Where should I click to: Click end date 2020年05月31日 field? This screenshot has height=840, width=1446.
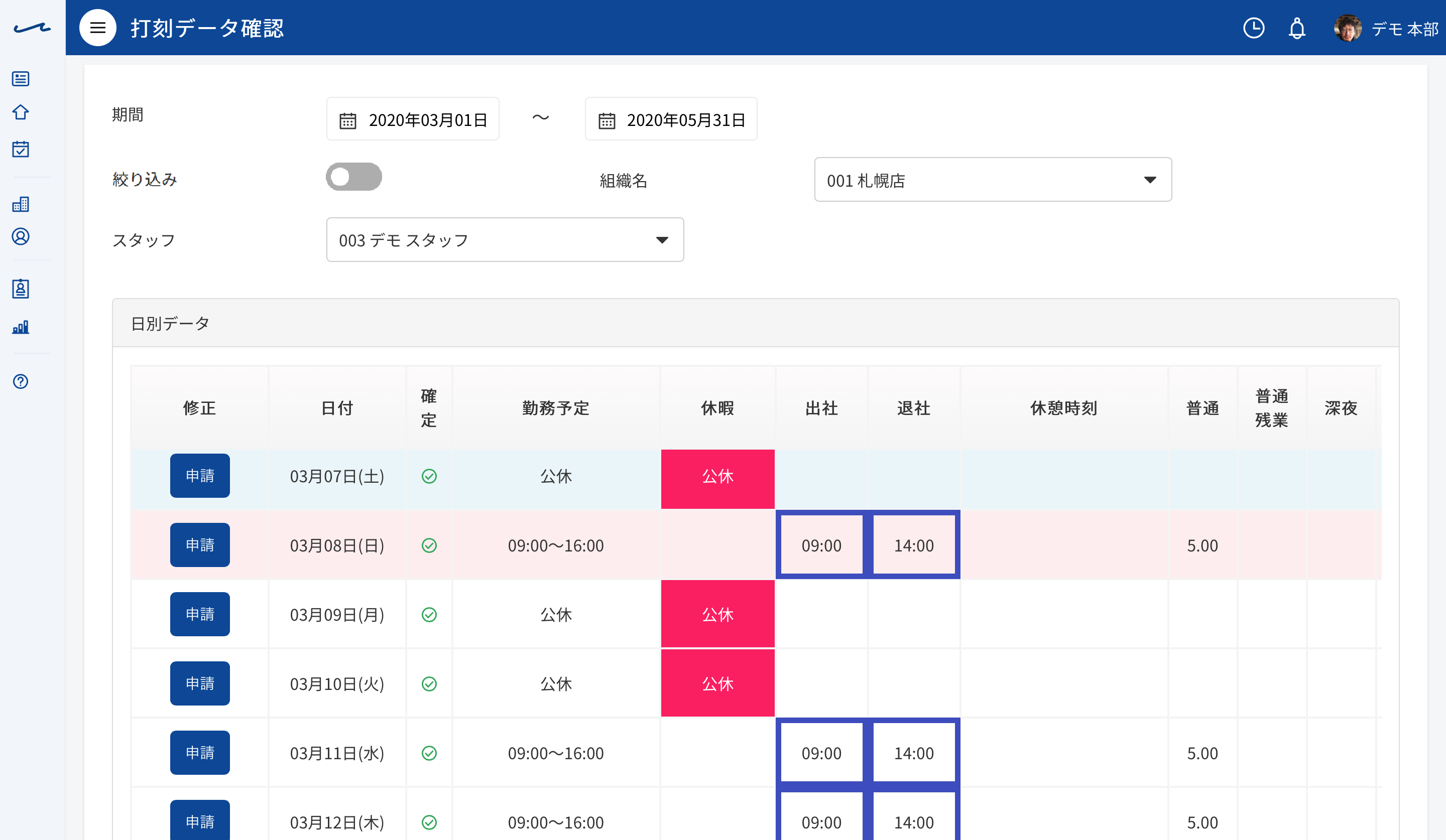pos(671,119)
